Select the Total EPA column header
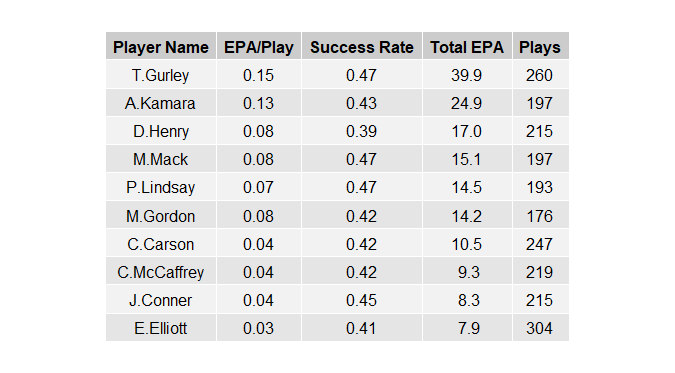 click(x=467, y=46)
